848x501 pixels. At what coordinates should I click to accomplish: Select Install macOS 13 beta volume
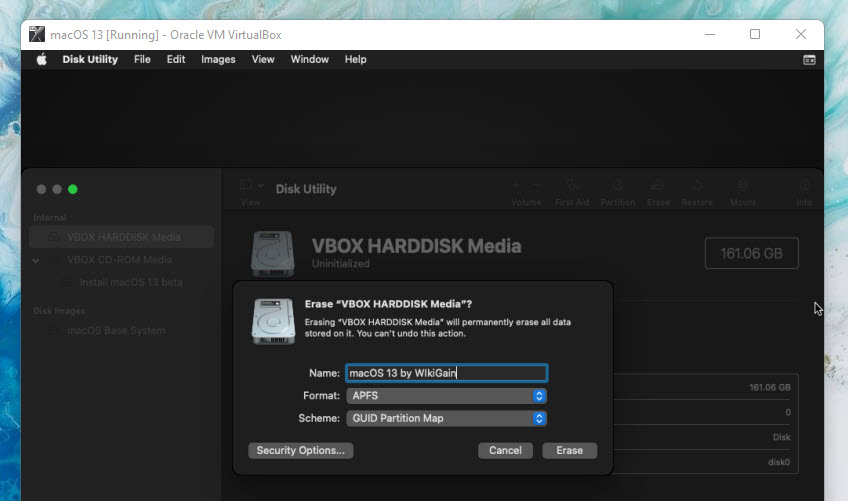131,282
